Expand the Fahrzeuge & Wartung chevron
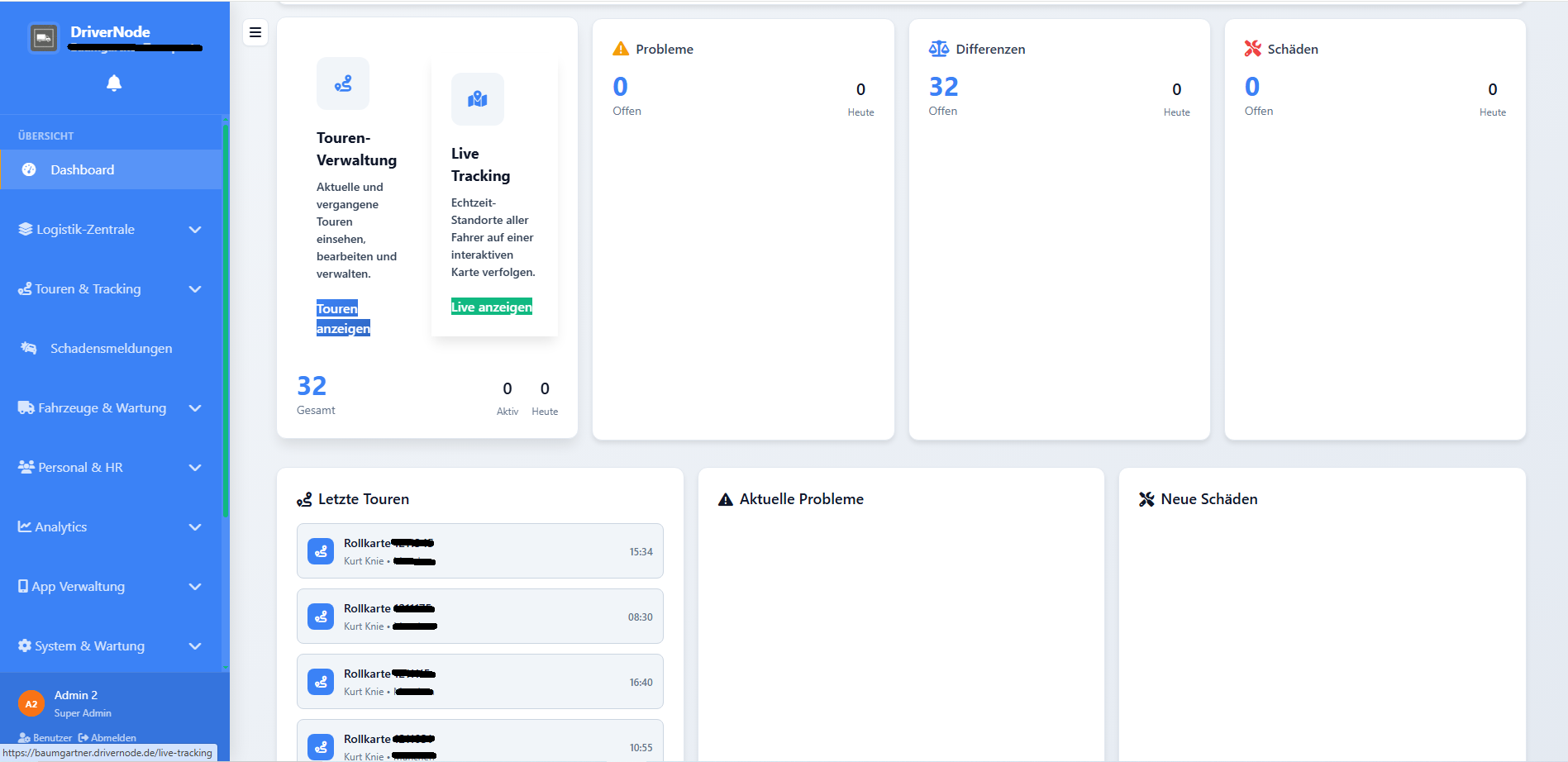The width and height of the screenshot is (1568, 762). [x=195, y=408]
